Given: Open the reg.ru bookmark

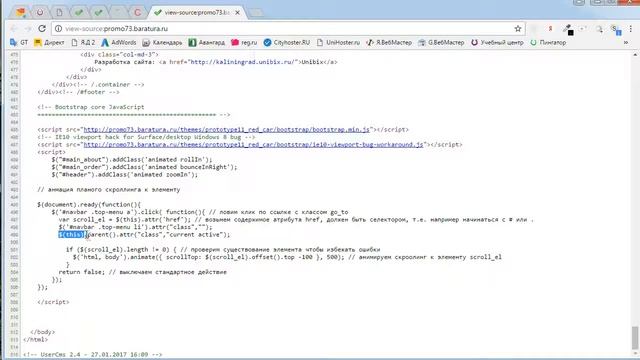Looking at the screenshot, I should click(x=244, y=42).
